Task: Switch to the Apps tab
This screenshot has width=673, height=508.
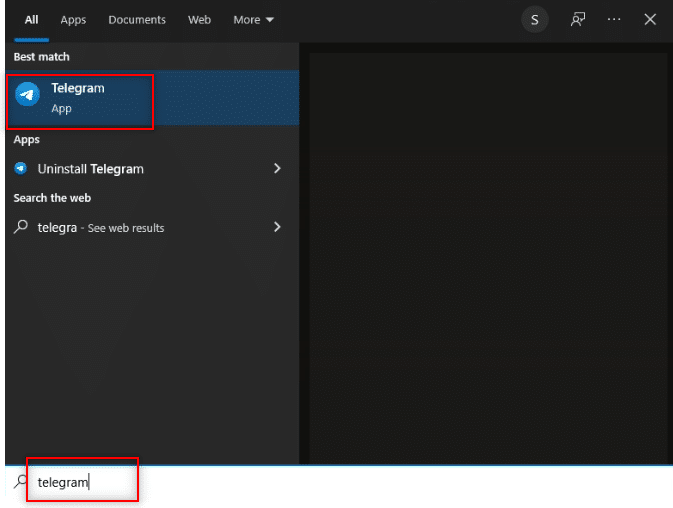Action: coord(73,20)
